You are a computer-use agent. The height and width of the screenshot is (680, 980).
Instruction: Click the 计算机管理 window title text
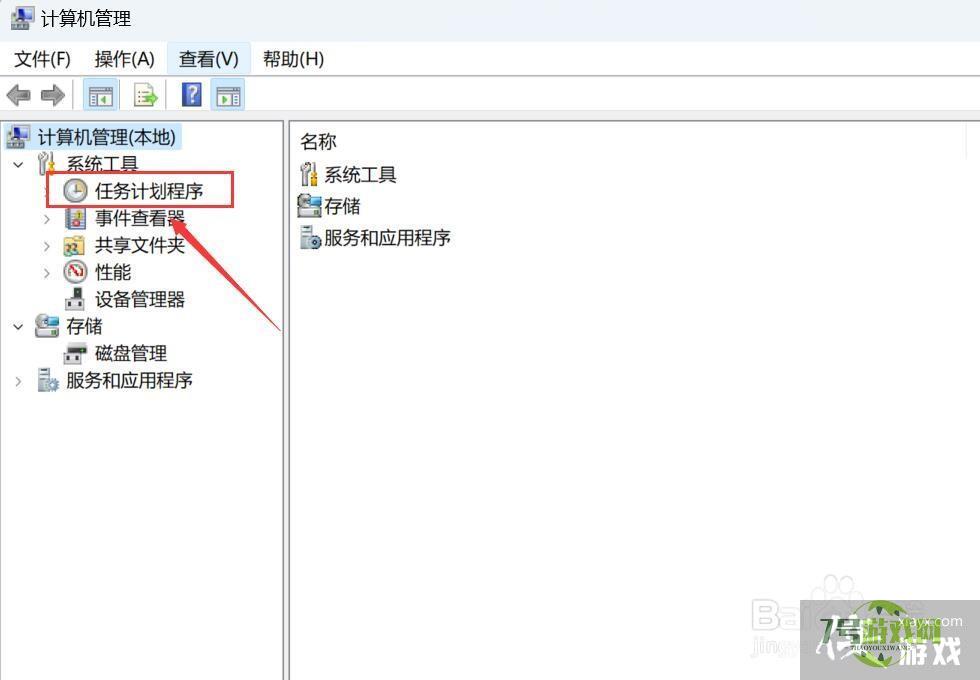click(x=86, y=18)
